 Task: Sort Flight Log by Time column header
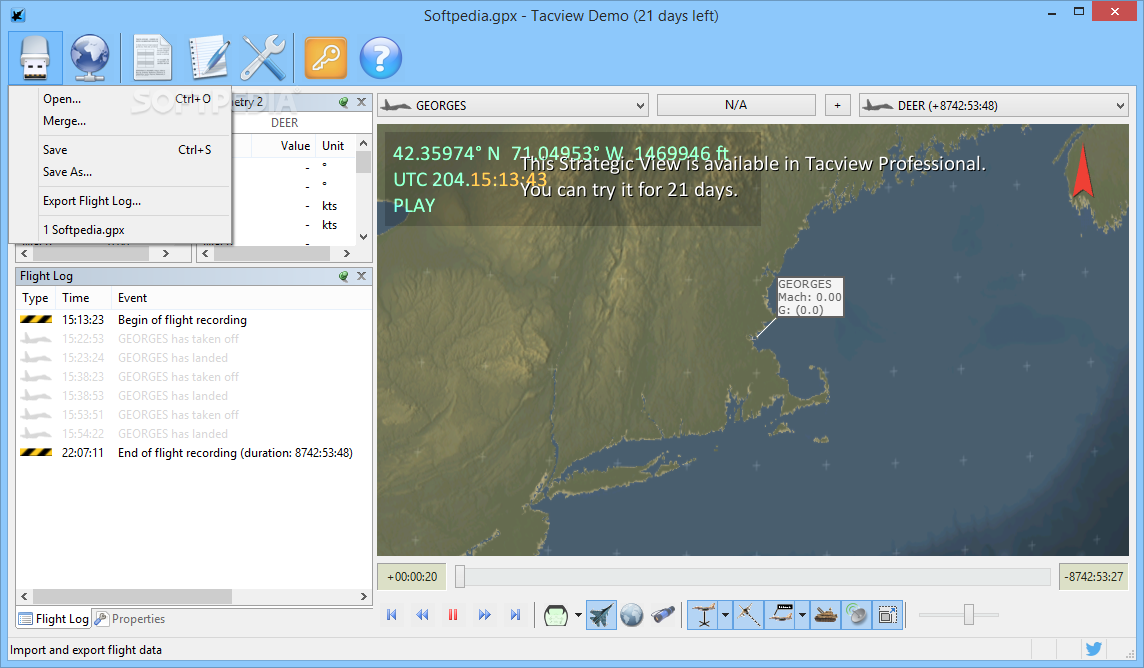pos(84,298)
